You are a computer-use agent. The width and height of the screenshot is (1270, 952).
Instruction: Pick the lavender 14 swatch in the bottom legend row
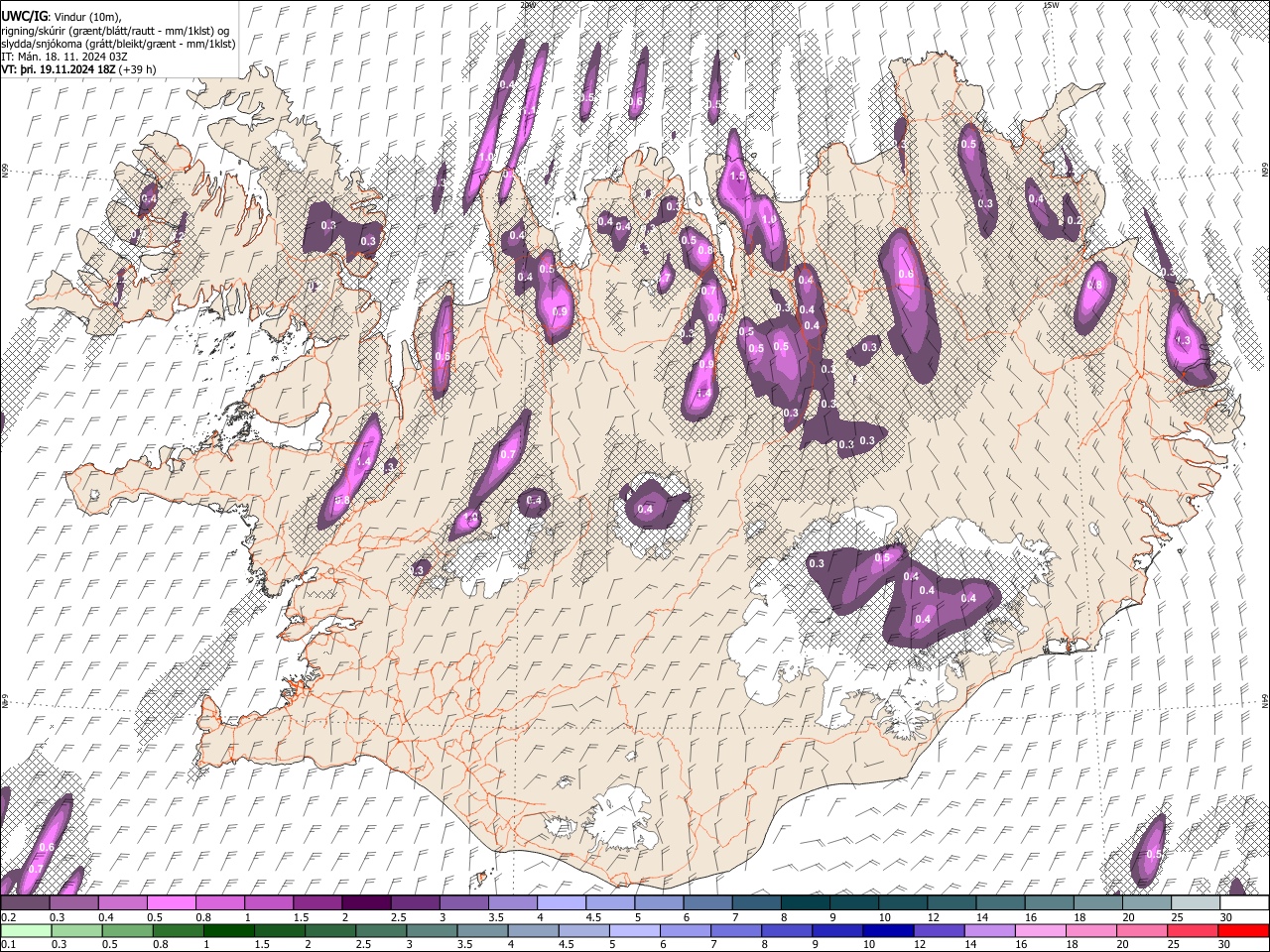[x=989, y=930]
